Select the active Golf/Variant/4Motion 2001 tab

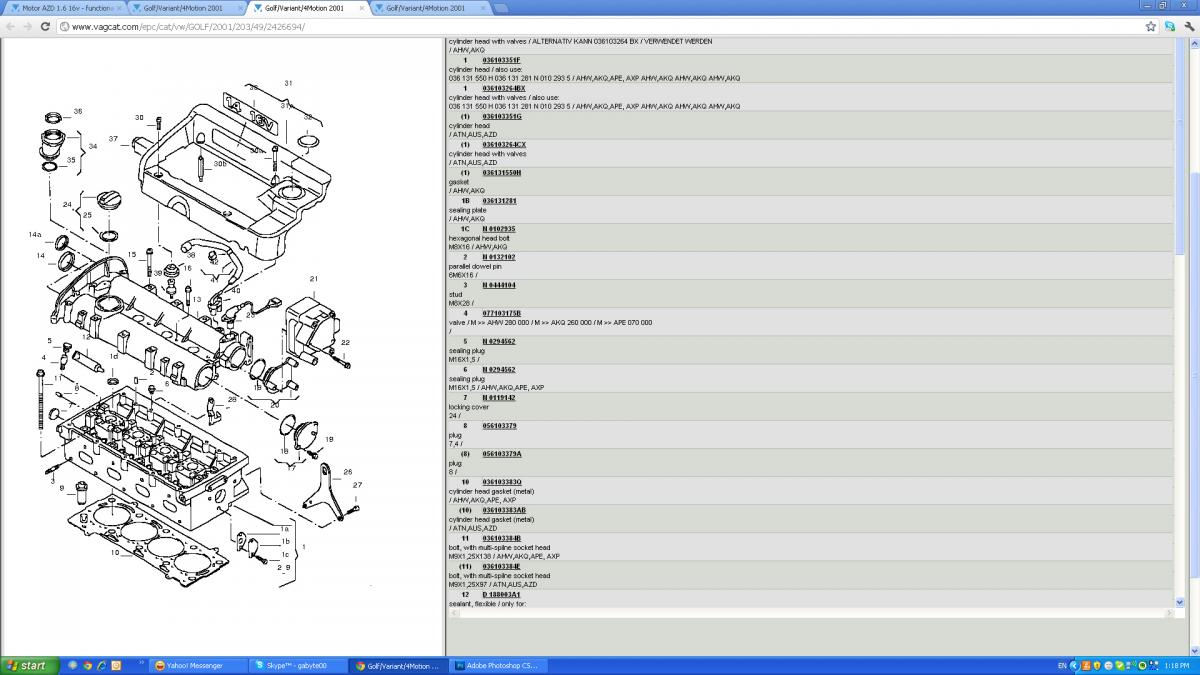(307, 8)
